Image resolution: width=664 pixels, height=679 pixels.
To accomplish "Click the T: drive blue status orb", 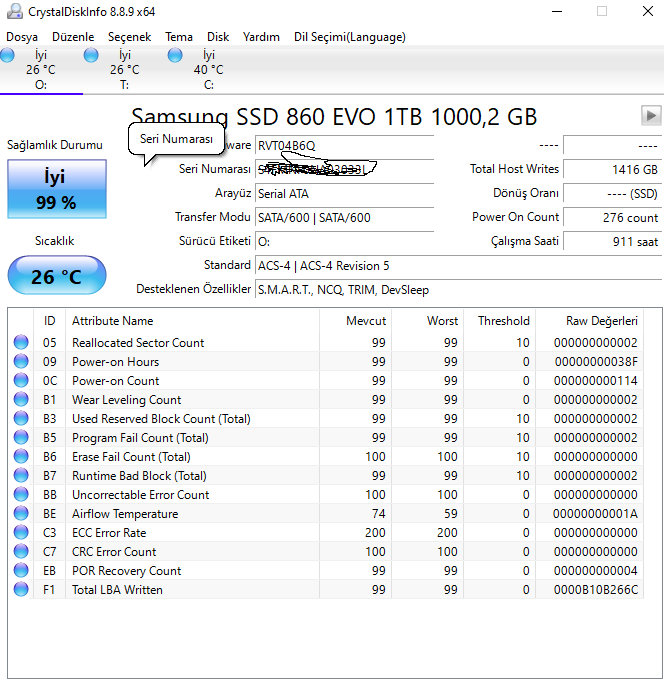I will 91,55.
